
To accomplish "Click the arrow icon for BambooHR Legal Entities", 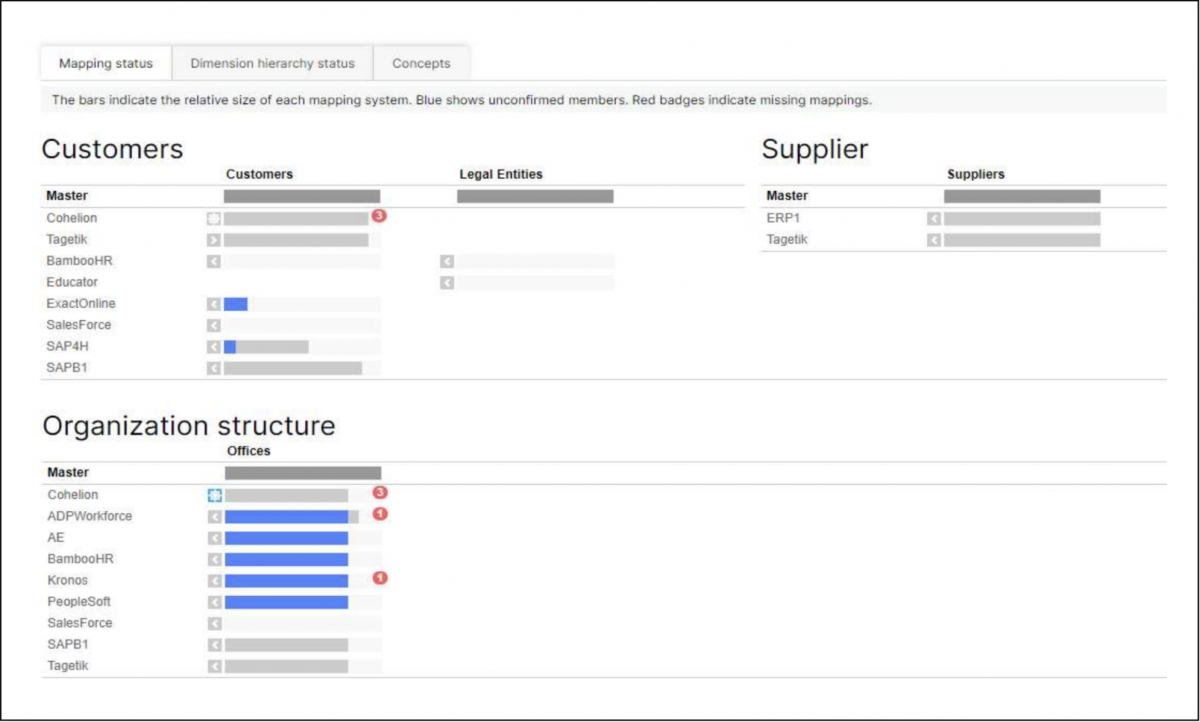I will pyautogui.click(x=447, y=261).
